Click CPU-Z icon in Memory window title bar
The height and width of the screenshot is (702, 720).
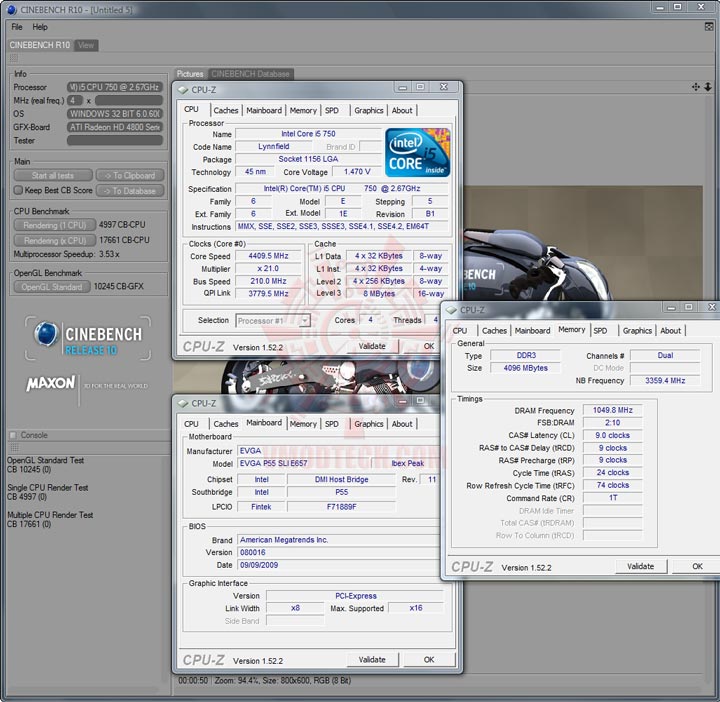(451, 310)
